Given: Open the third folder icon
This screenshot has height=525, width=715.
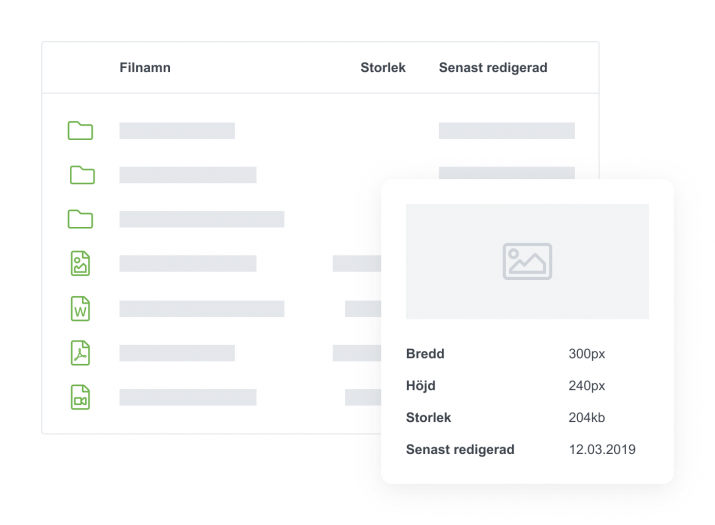Looking at the screenshot, I should tap(80, 219).
